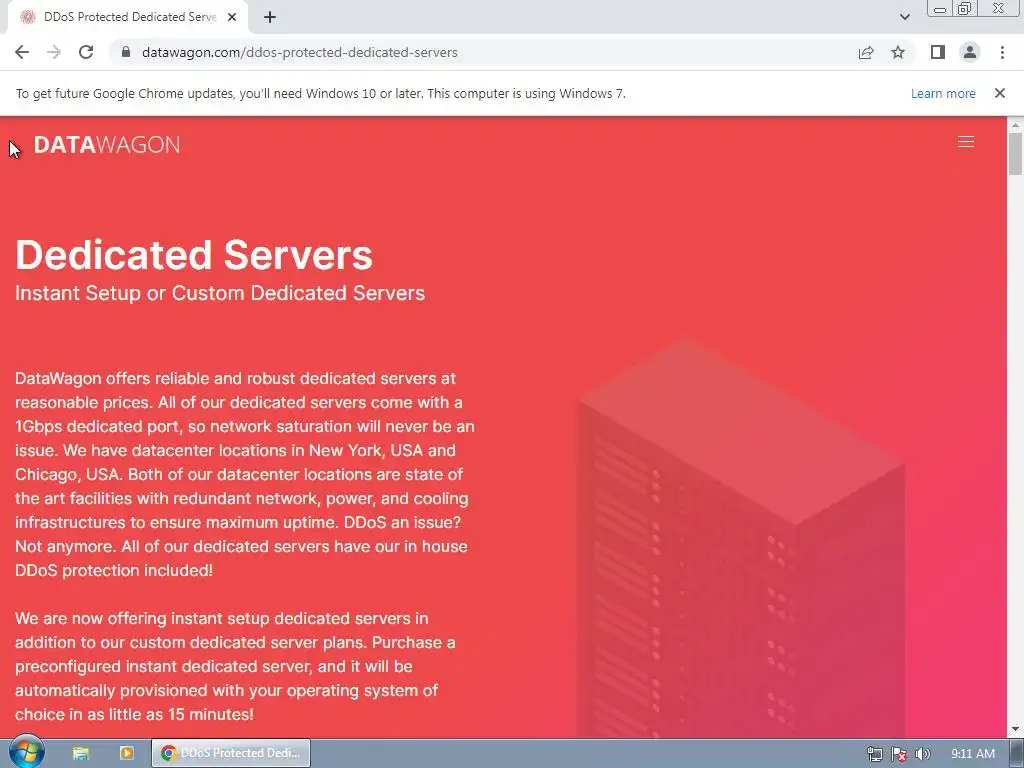1024x768 pixels.
Task: Open the Windows Start menu
Action: [x=26, y=752]
